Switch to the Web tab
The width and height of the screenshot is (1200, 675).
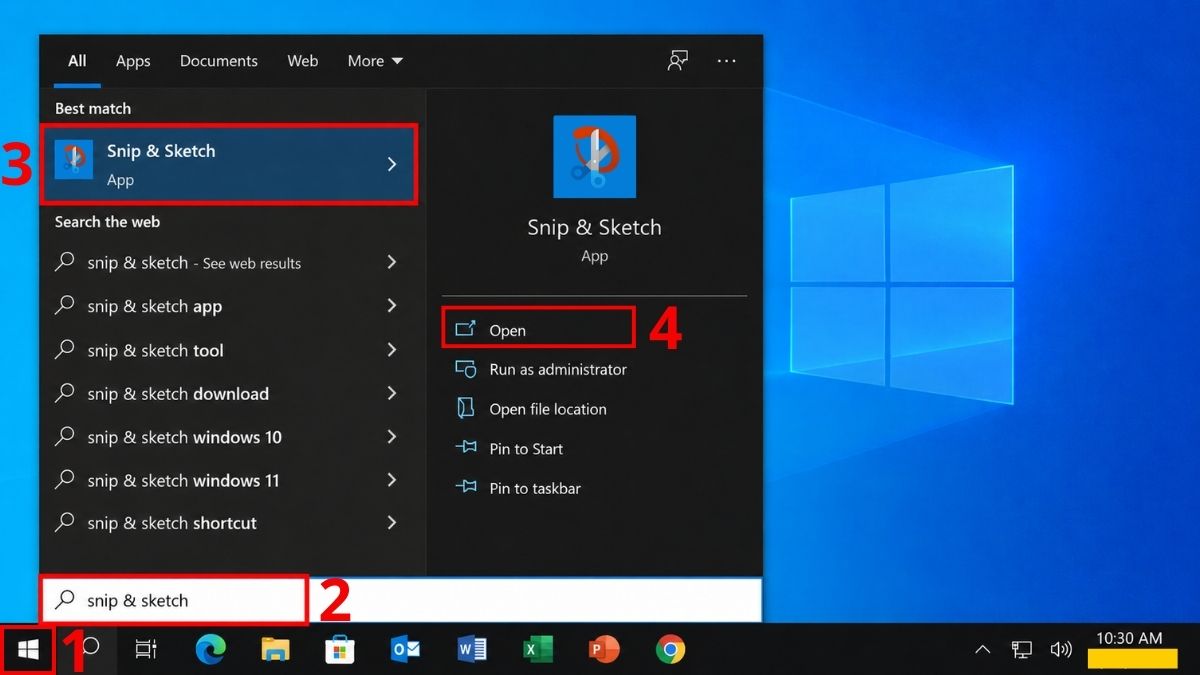pyautogui.click(x=303, y=61)
